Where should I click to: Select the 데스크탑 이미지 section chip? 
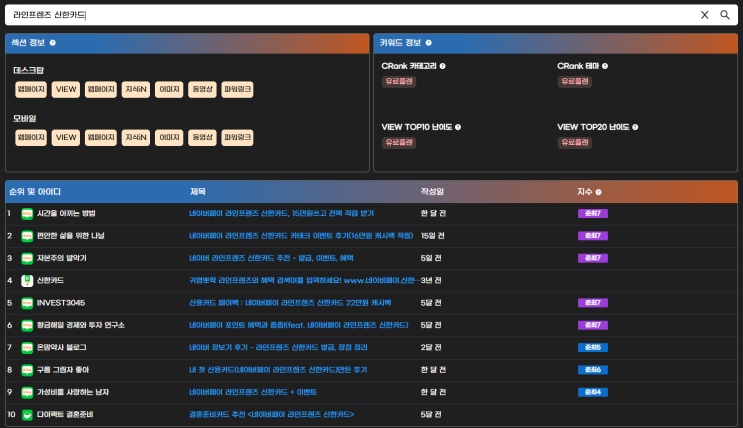click(x=169, y=89)
